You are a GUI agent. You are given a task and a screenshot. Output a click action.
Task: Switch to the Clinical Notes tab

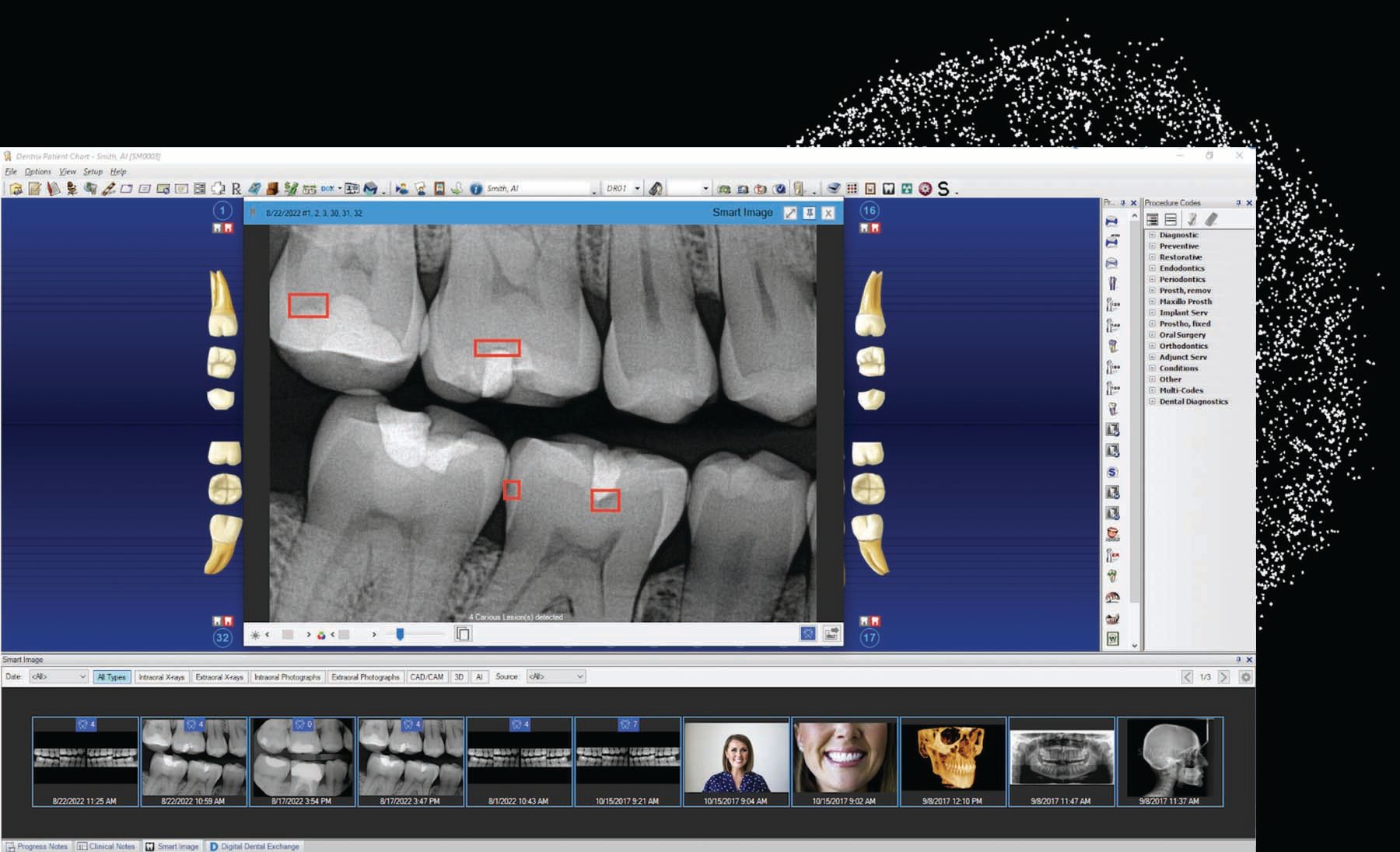coord(107,847)
